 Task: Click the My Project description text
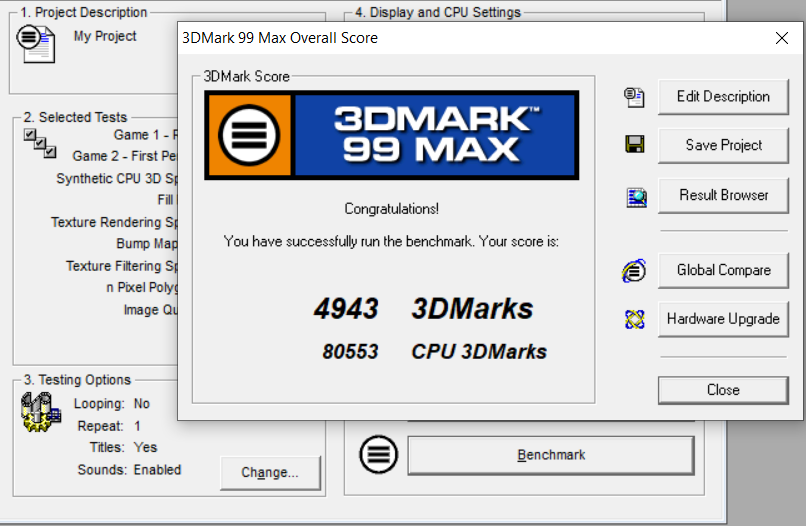pyautogui.click(x=105, y=36)
